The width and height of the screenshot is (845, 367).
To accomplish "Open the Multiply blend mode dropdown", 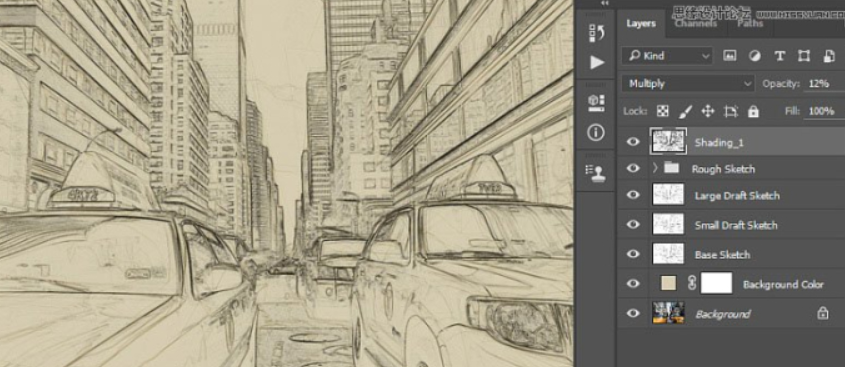I will point(688,84).
